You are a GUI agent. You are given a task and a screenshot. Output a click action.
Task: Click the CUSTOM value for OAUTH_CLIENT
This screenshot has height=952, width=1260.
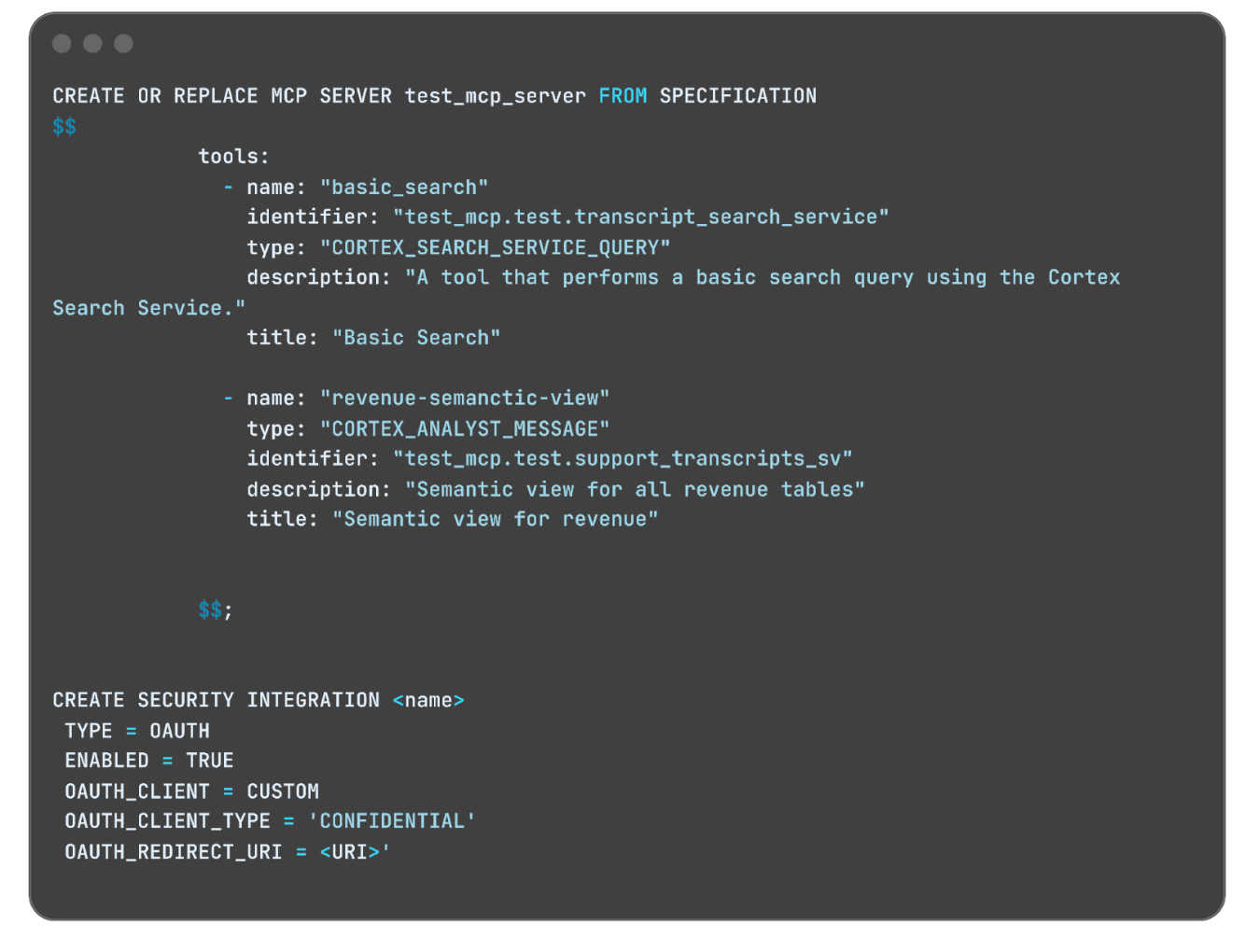pos(283,792)
